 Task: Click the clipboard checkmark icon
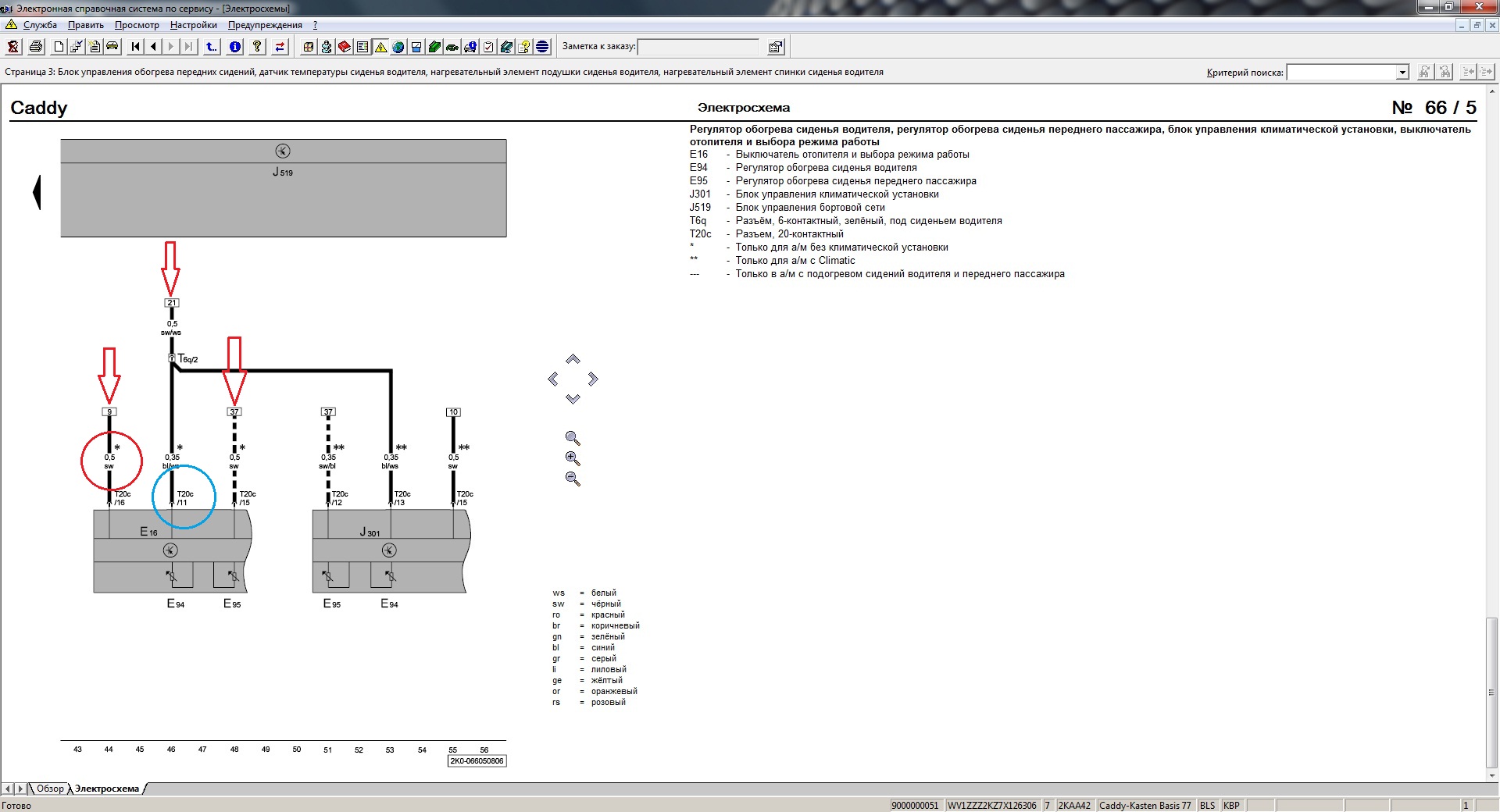click(488, 47)
